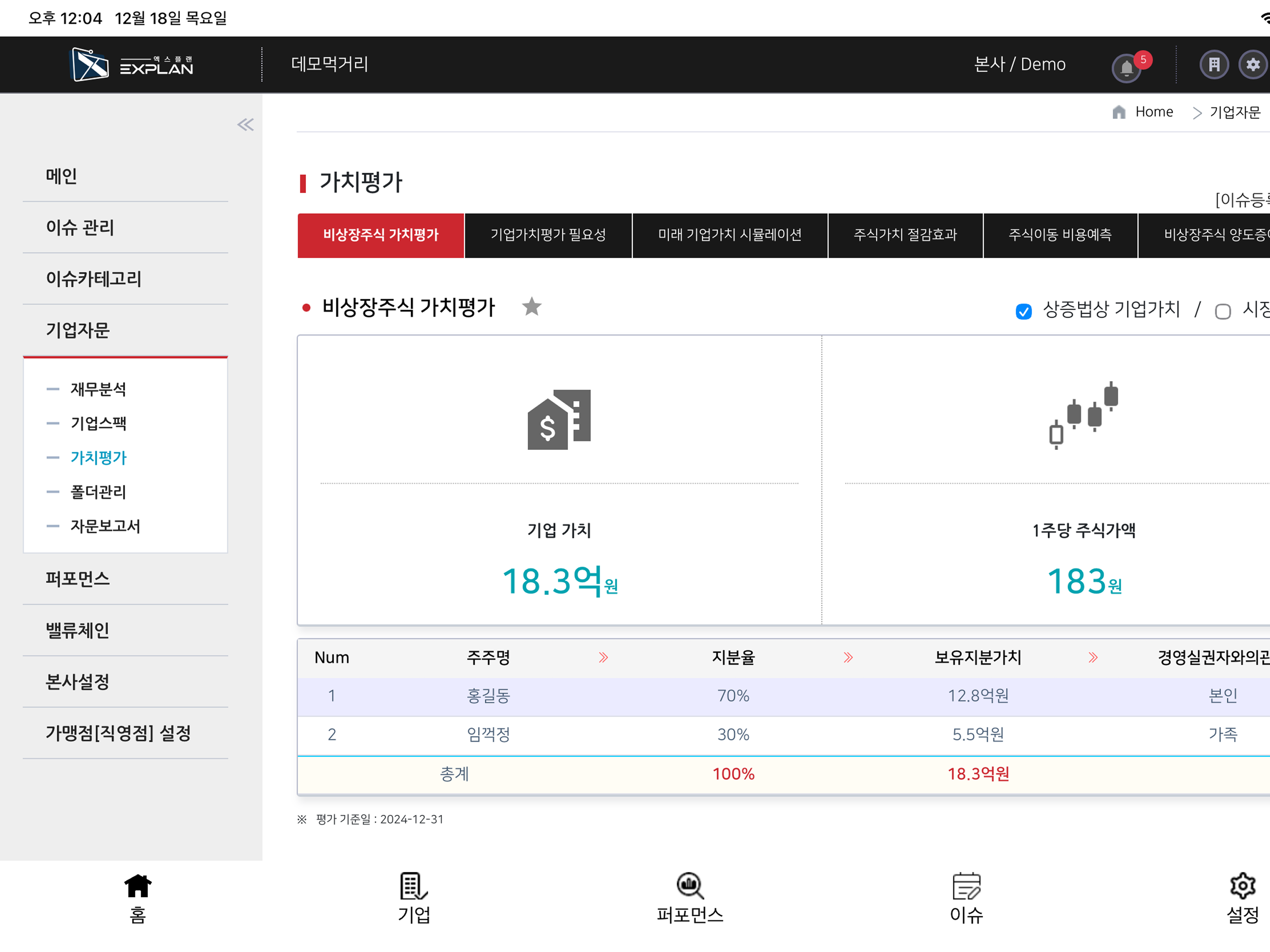
Task: Uncheck 상증법상 기업가치 checkbox
Action: pos(1023,311)
